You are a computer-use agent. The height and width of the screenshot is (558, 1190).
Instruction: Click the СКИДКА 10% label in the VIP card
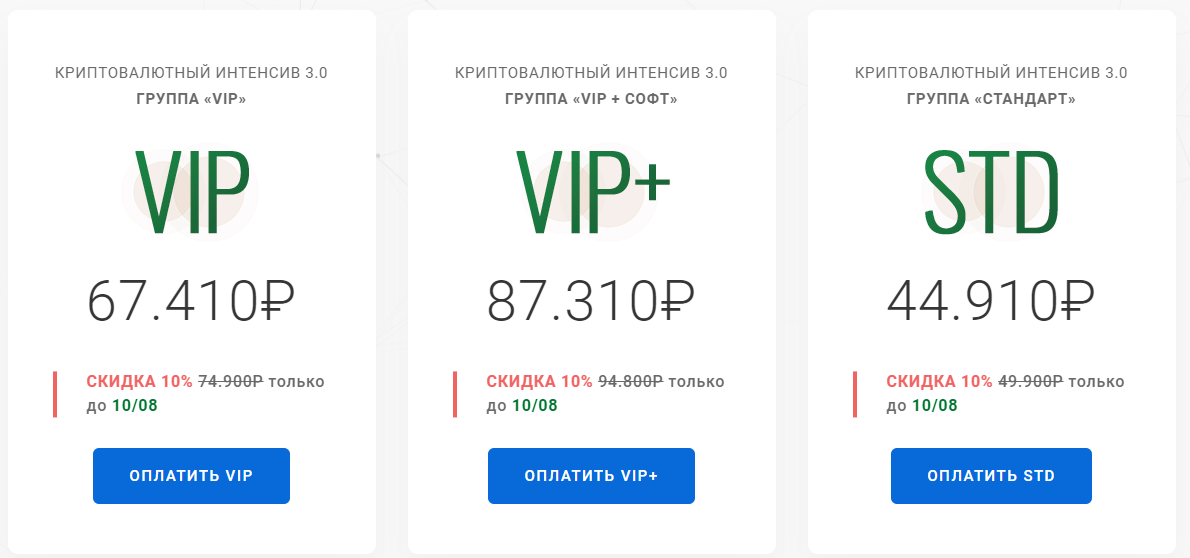140,382
